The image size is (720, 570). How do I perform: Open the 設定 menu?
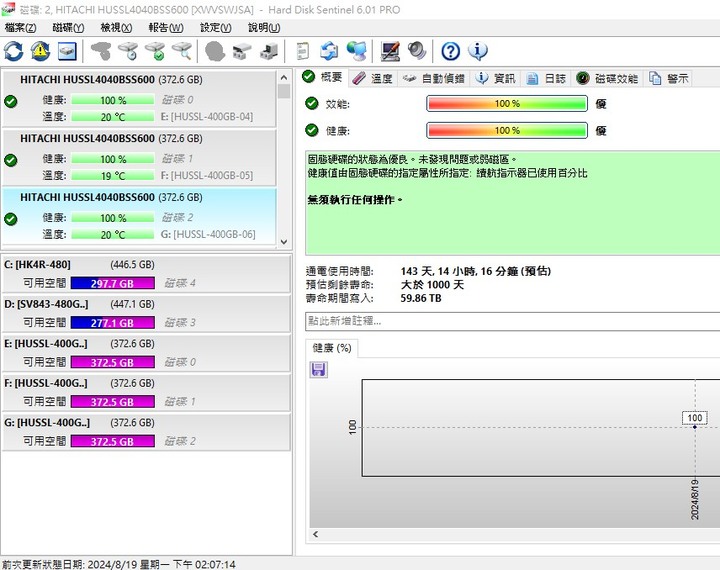point(215,28)
